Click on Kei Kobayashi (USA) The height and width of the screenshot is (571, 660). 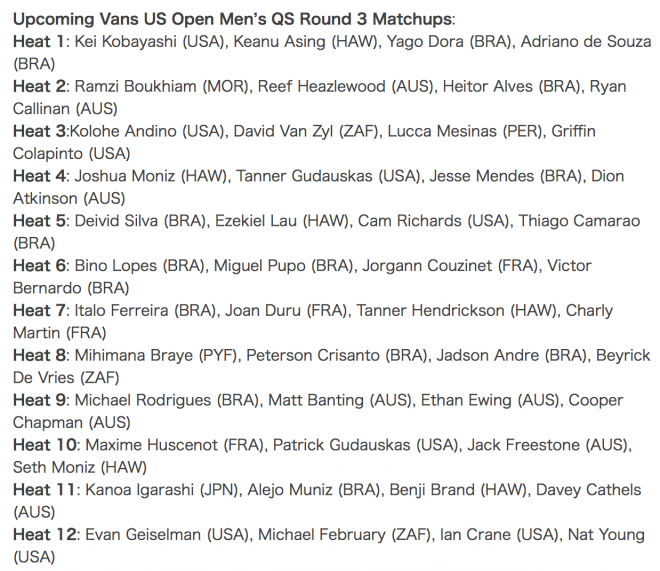point(150,42)
